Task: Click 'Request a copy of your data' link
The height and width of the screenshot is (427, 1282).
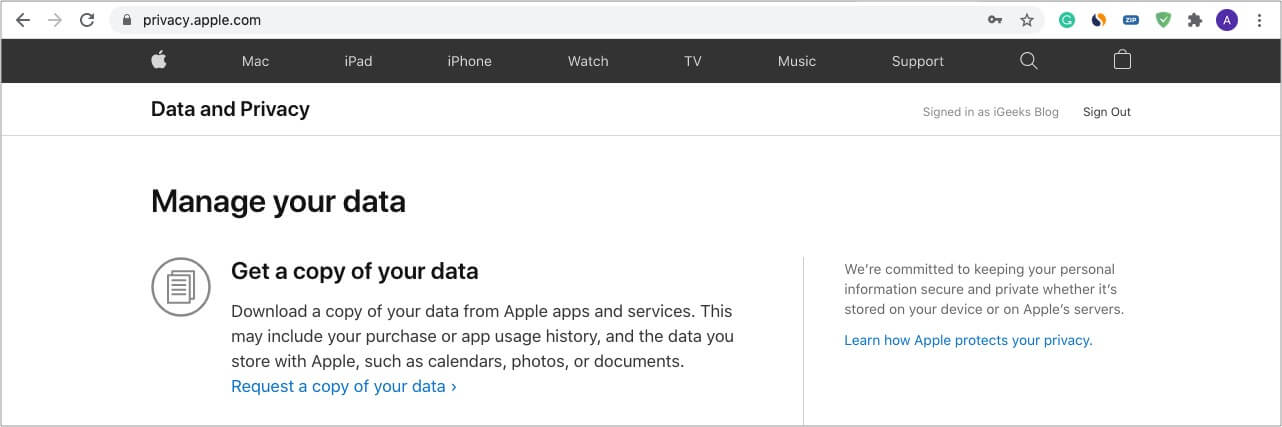Action: [x=344, y=386]
